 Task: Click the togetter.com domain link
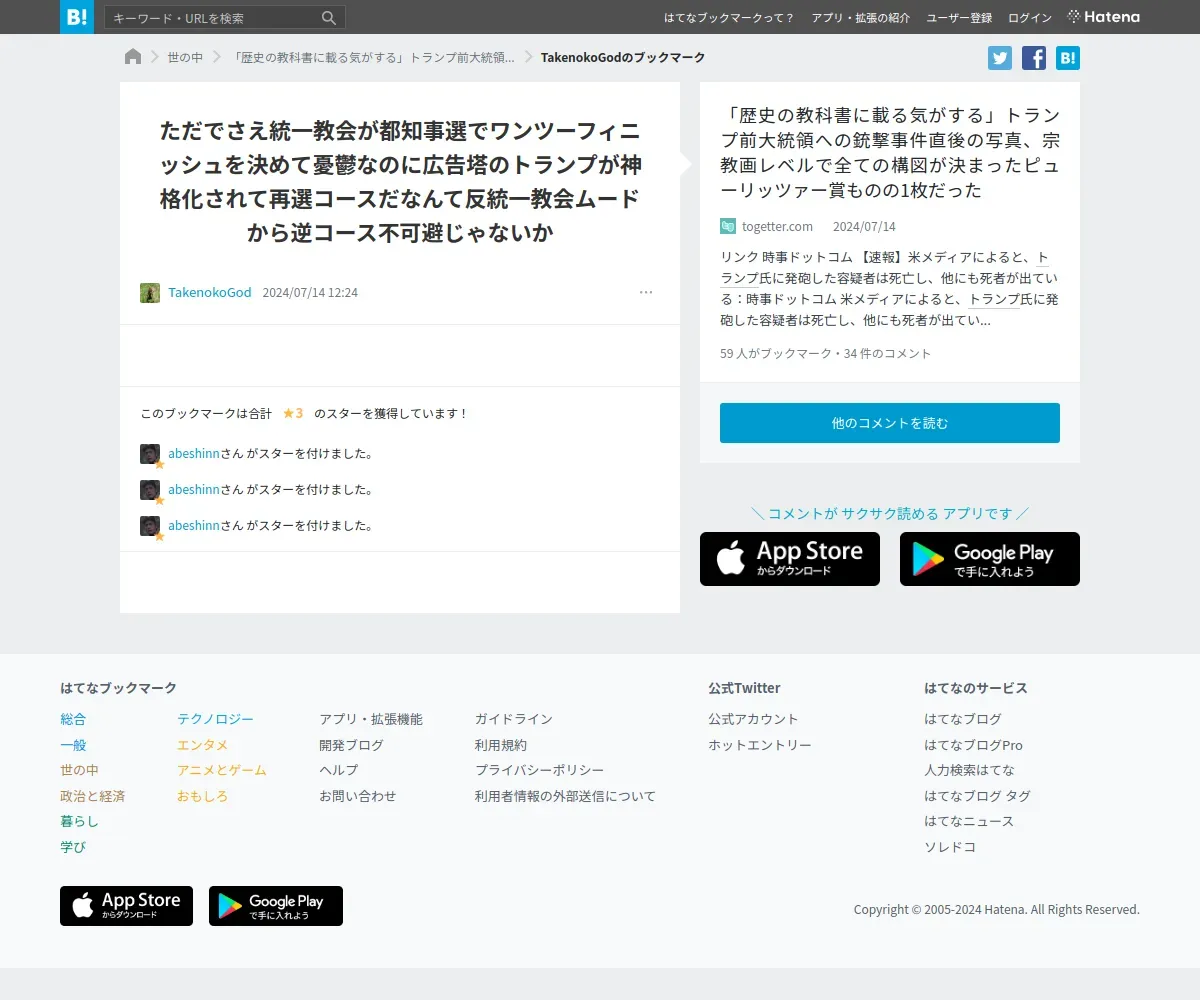click(x=777, y=227)
